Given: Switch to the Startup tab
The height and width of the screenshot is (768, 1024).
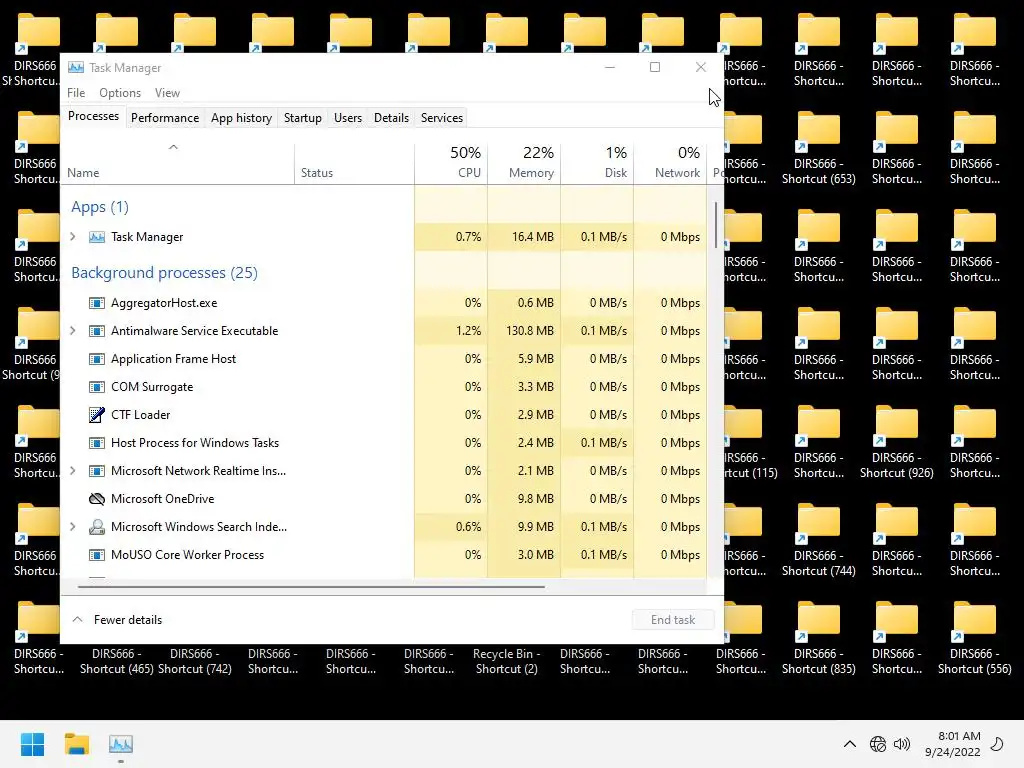Looking at the screenshot, I should click(302, 118).
